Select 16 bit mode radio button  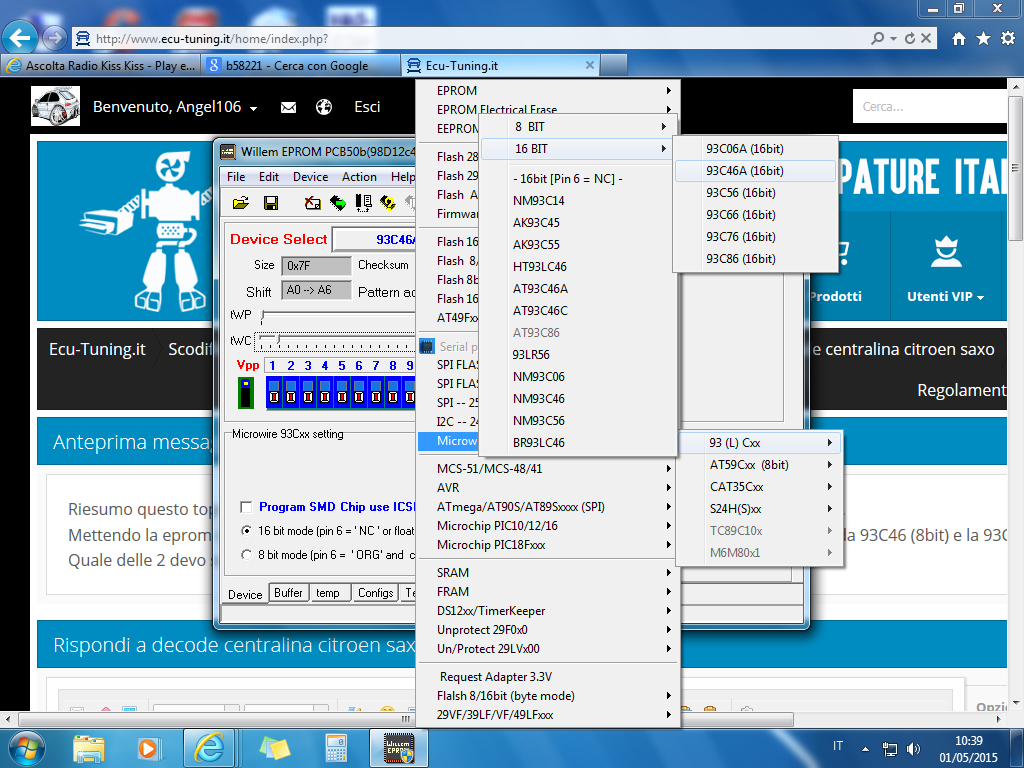(x=246, y=530)
